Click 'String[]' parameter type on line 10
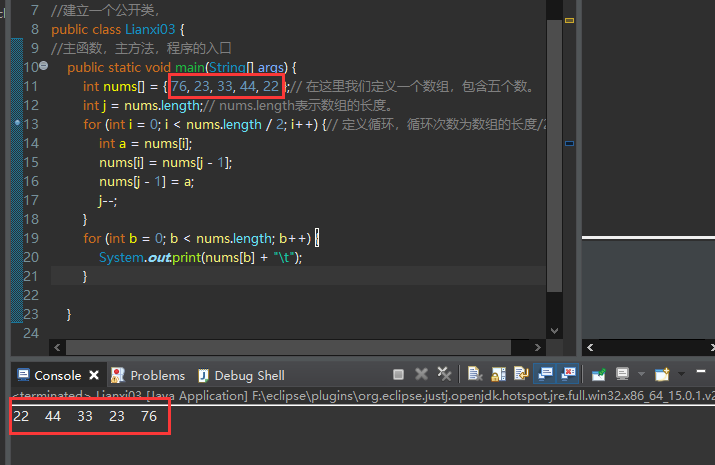 (x=231, y=67)
